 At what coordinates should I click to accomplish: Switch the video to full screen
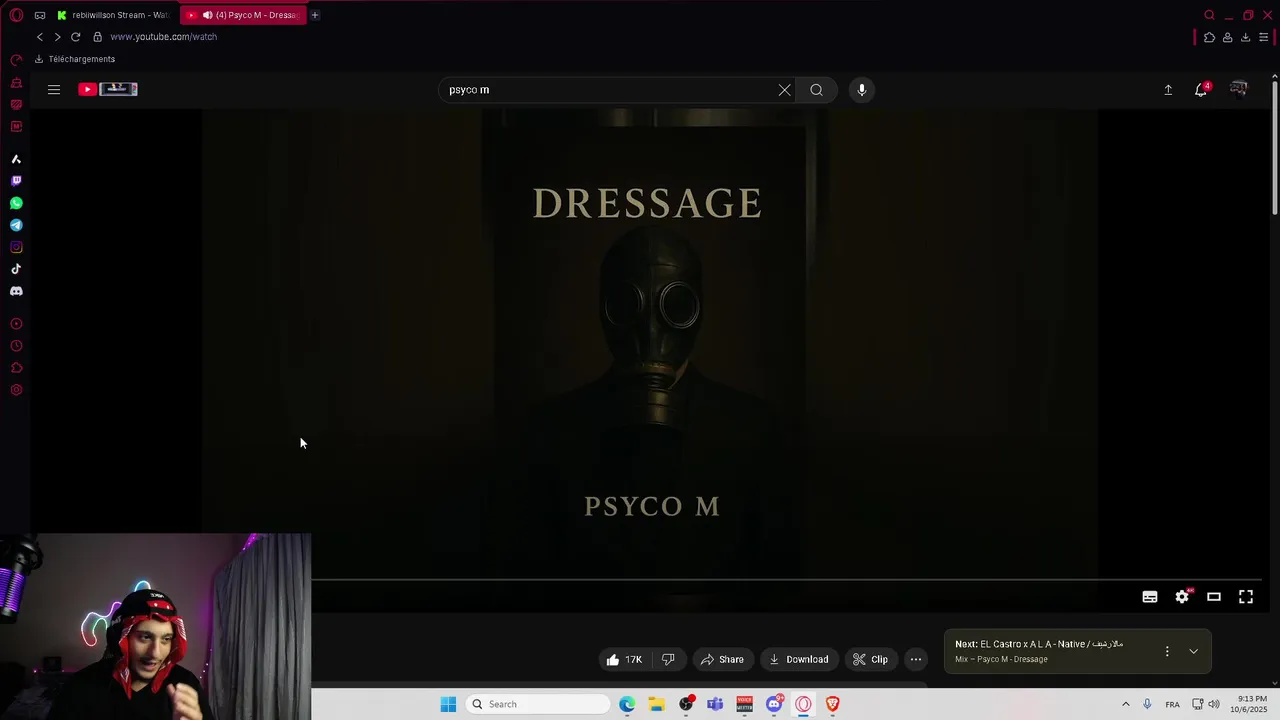1246,597
